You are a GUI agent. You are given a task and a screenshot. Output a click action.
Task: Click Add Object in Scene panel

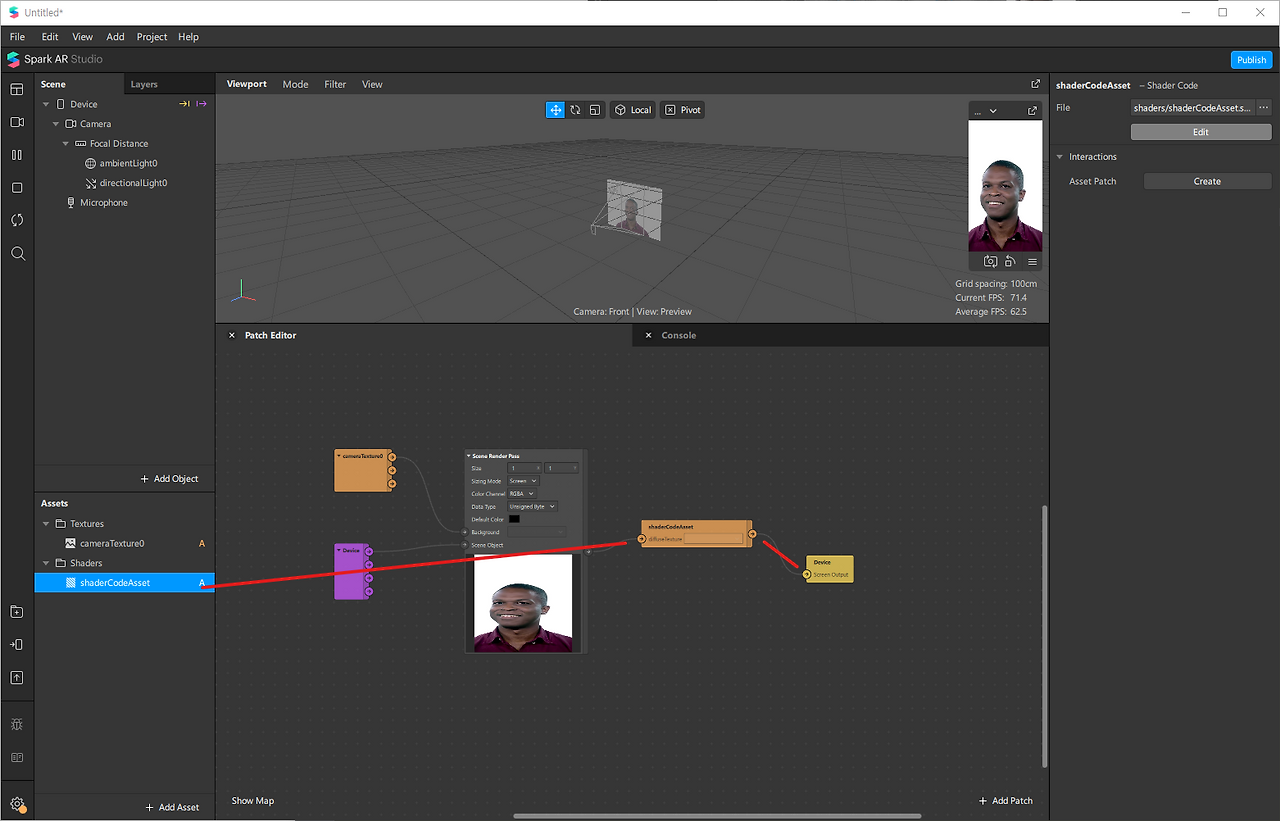169,479
